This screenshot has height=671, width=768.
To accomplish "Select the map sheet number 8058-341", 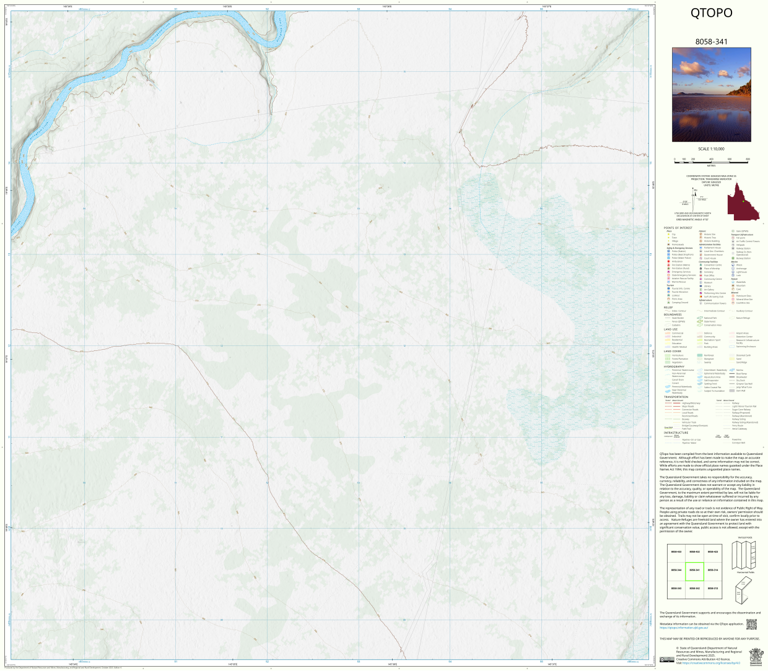I will [x=711, y=42].
